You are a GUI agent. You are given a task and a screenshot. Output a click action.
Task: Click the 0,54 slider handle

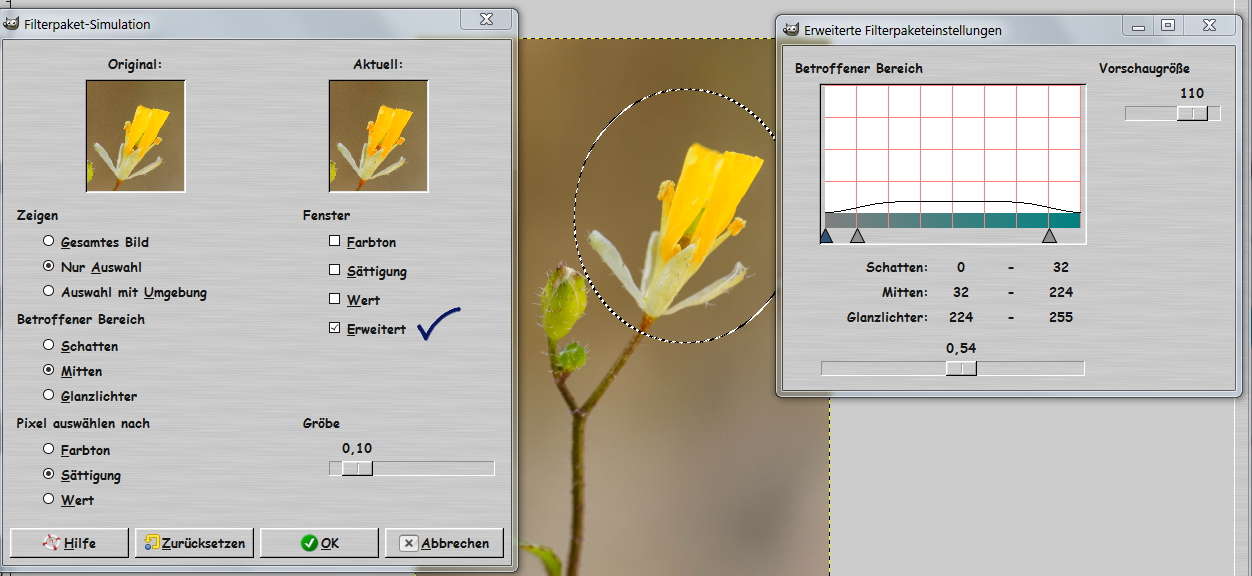coord(961,368)
